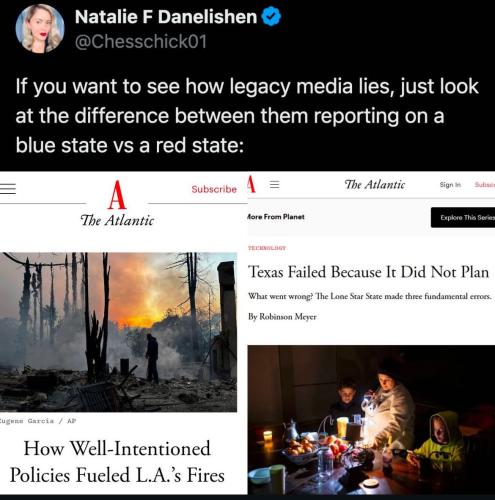The image size is (495, 500).
Task: Open the candlelit family photo
Action: [x=371, y=420]
